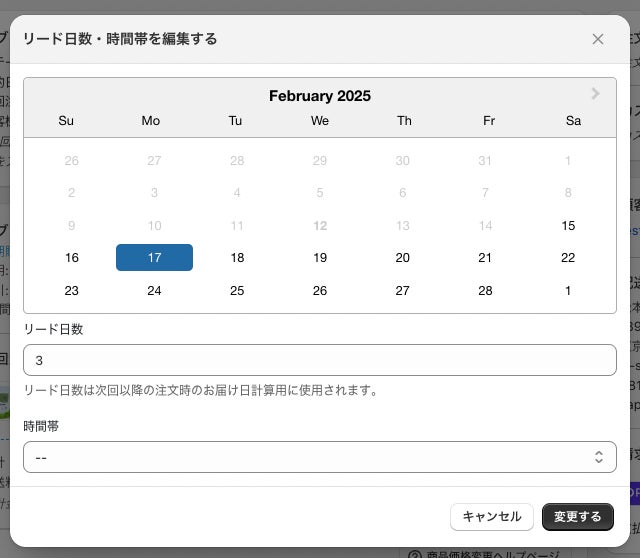Pick February 18 in the calendar
Screen dimensions: 640x558
coord(237,257)
